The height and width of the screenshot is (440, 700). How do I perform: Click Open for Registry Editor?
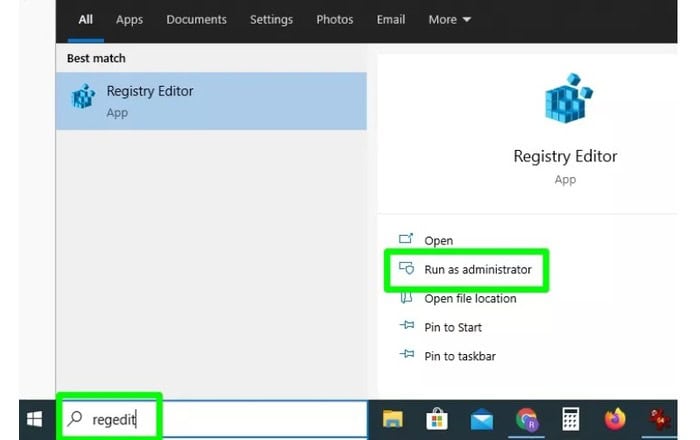point(438,241)
